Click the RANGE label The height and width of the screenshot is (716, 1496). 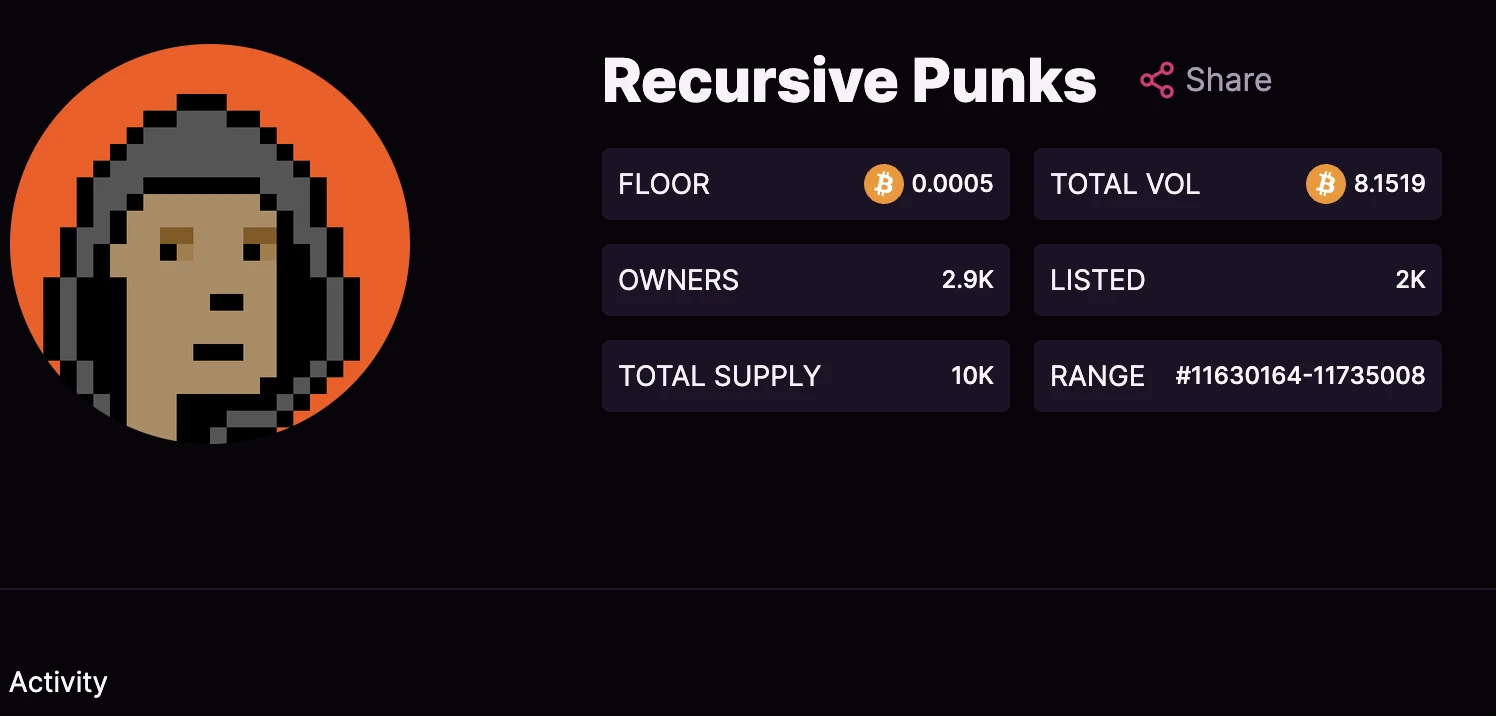(x=1097, y=376)
